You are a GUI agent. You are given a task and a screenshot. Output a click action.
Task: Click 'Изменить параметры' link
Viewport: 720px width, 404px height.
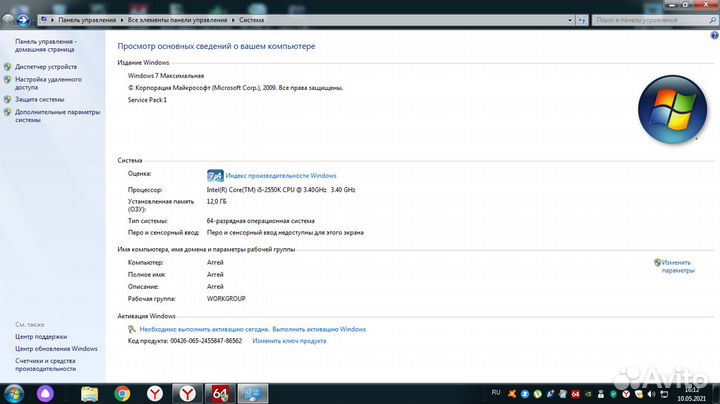678,267
